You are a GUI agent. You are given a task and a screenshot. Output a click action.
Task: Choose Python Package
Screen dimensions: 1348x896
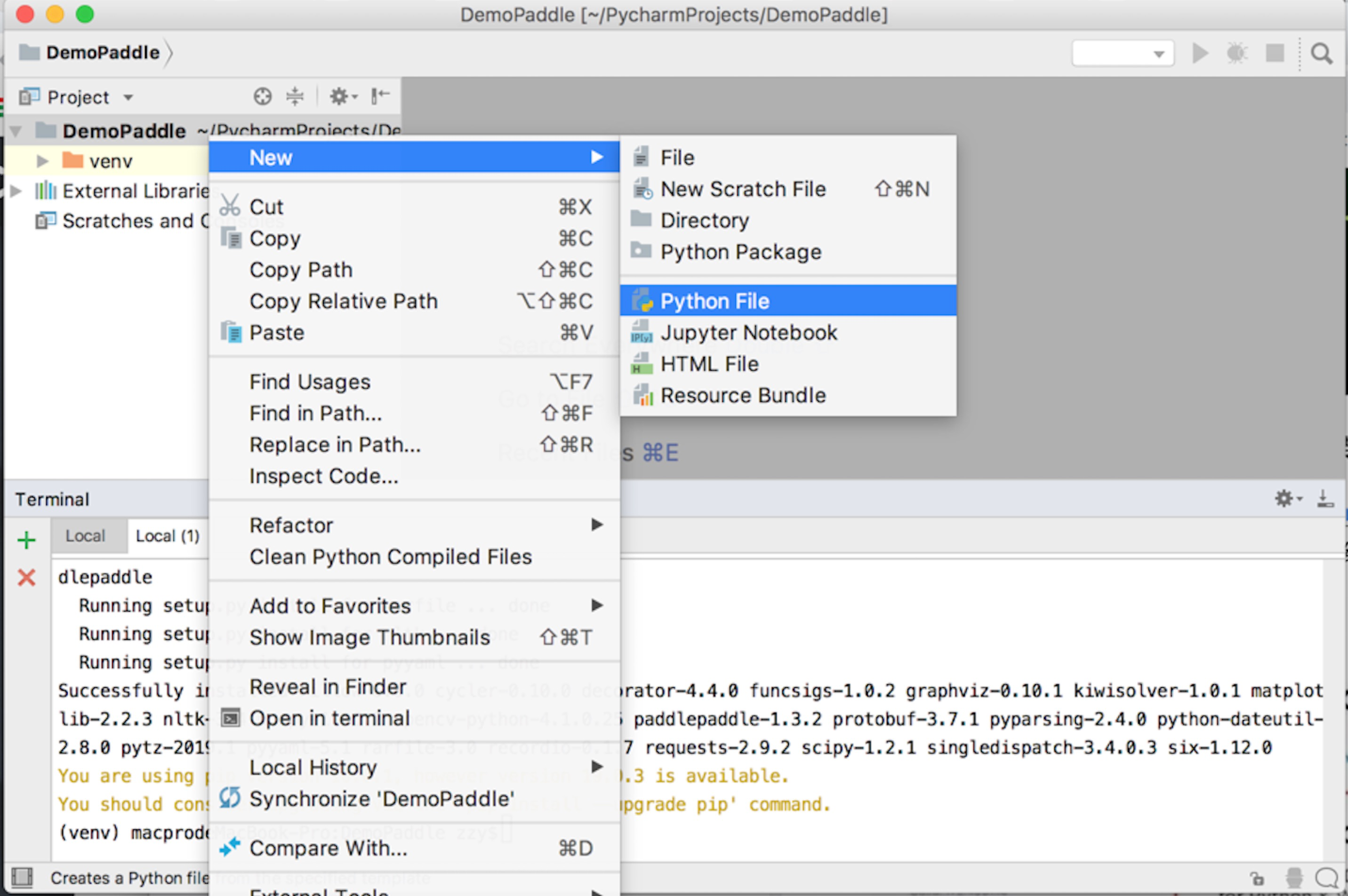[787, 251]
